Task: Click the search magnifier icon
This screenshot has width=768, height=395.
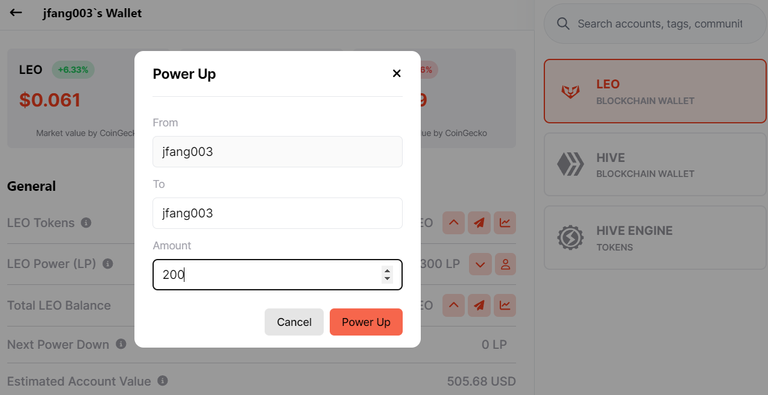Action: click(x=563, y=24)
